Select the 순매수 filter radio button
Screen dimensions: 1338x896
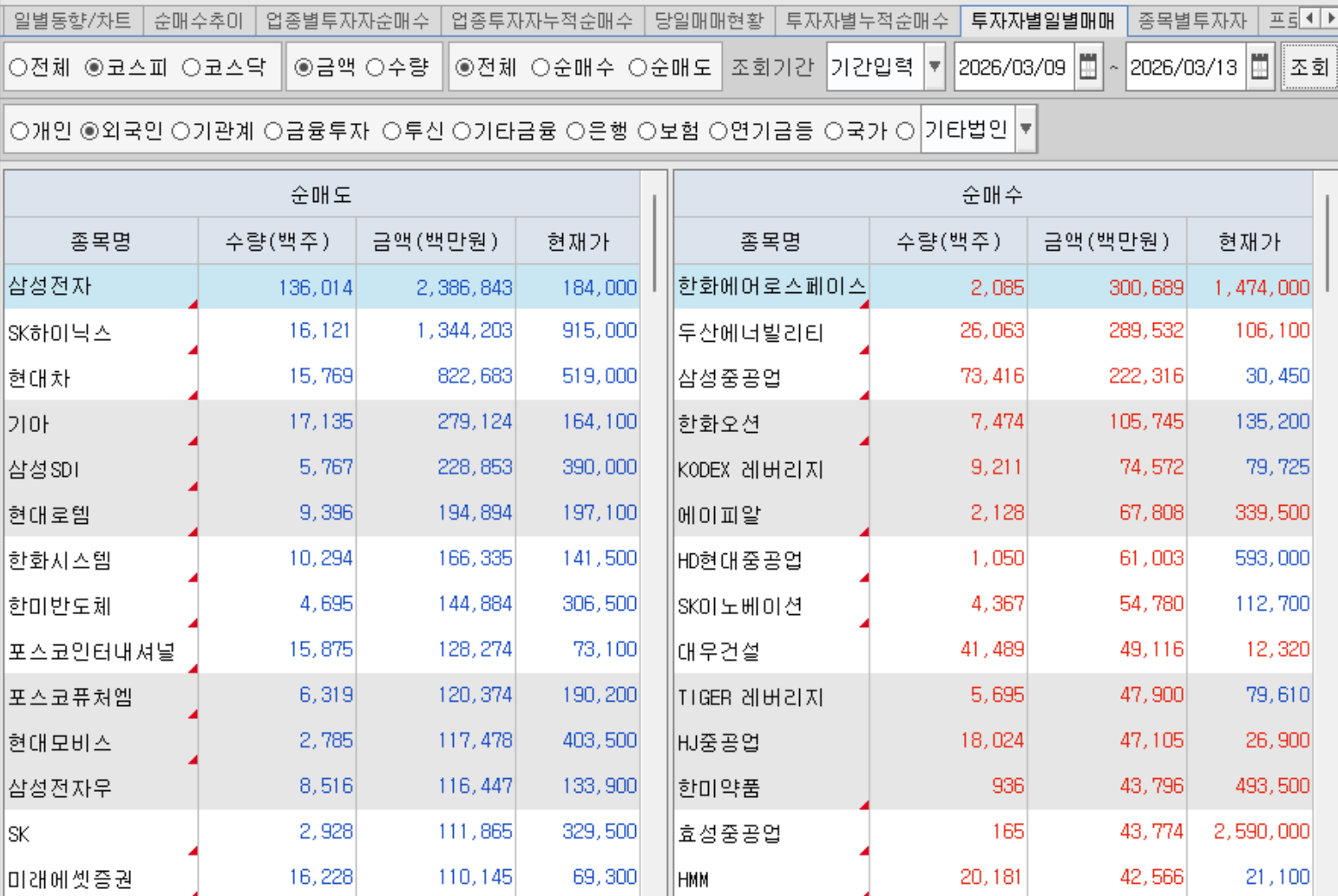pos(541,68)
